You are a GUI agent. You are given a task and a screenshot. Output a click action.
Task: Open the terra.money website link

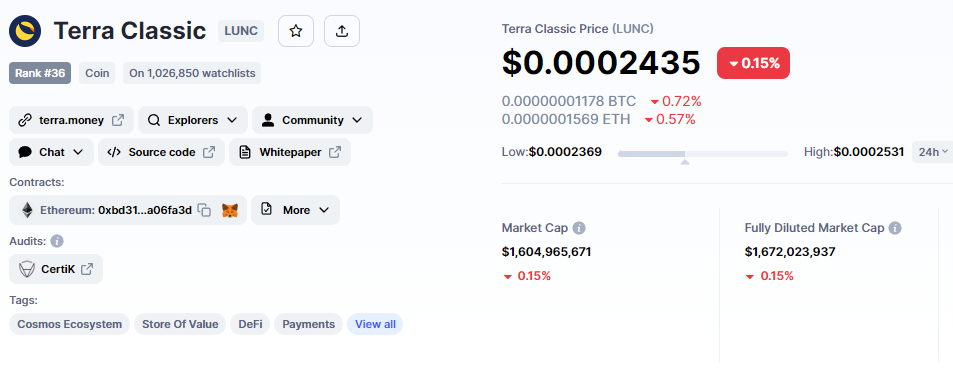72,120
